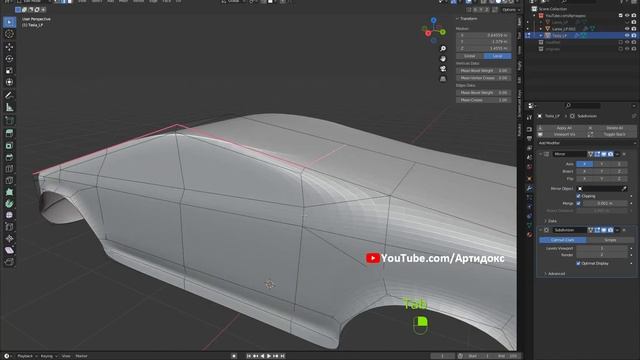Select the Inset Faces tool
Viewport: 640px width, 360px height.
[x=9, y=145]
